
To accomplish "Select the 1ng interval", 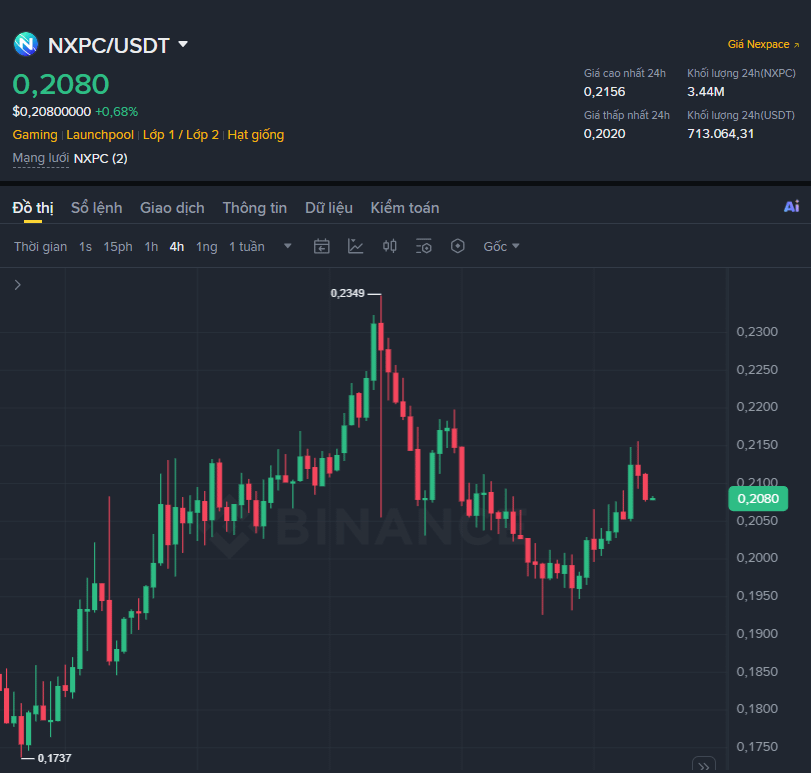I will pos(206,247).
